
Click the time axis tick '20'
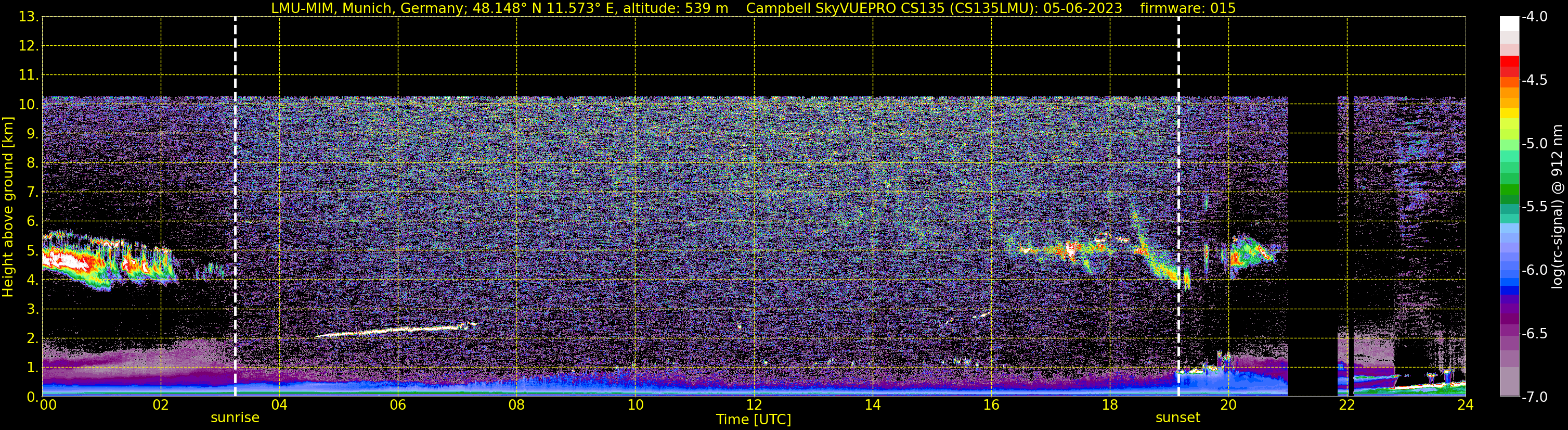1228,405
